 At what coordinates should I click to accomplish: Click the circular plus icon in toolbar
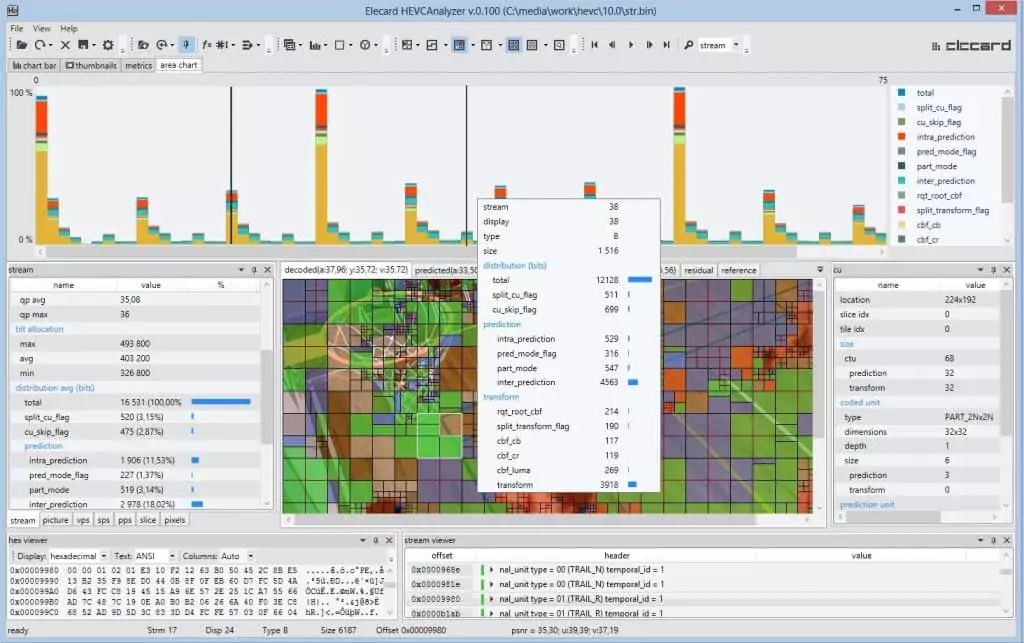[x=161, y=45]
